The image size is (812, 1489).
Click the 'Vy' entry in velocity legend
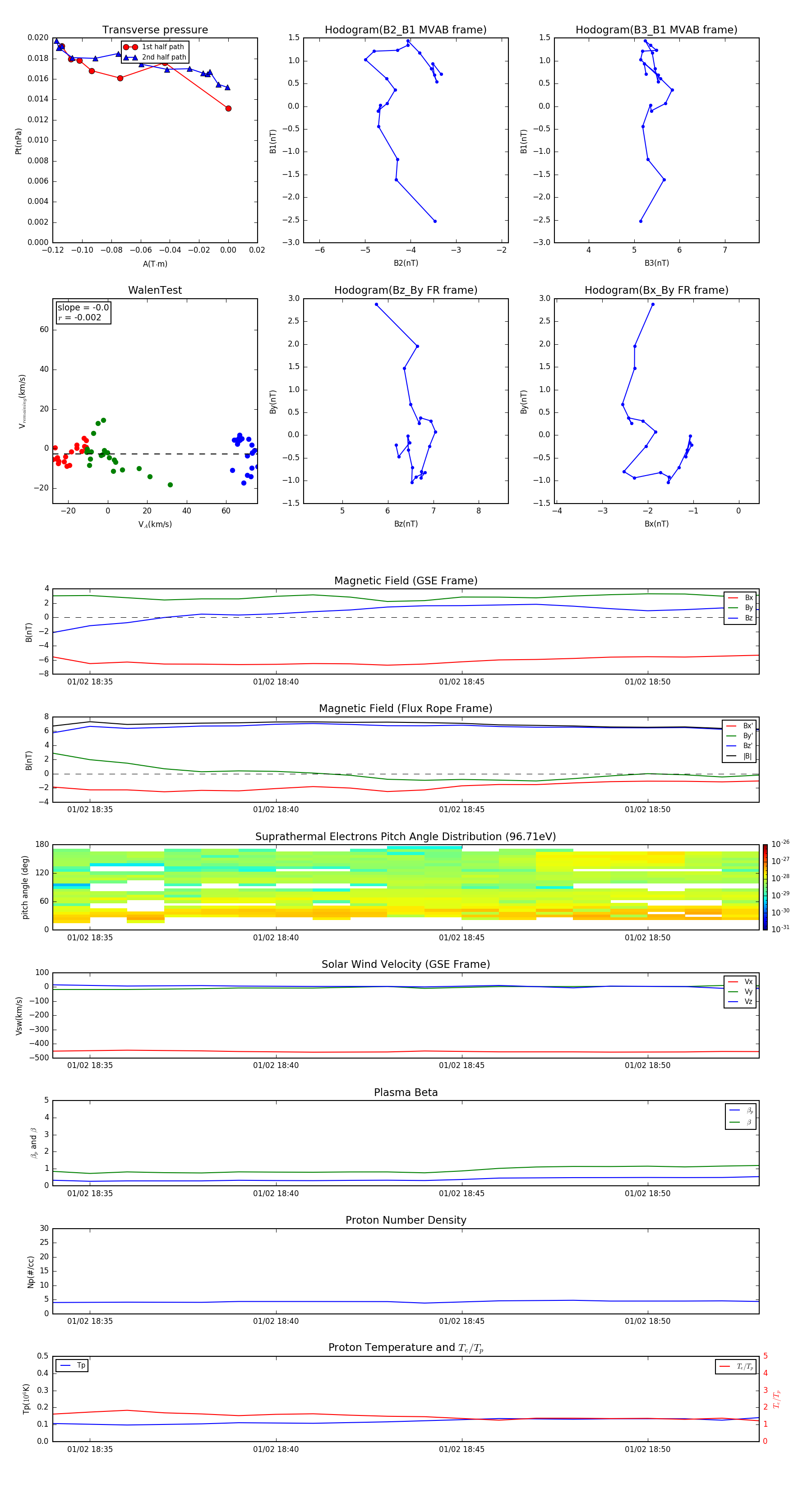tap(740, 992)
